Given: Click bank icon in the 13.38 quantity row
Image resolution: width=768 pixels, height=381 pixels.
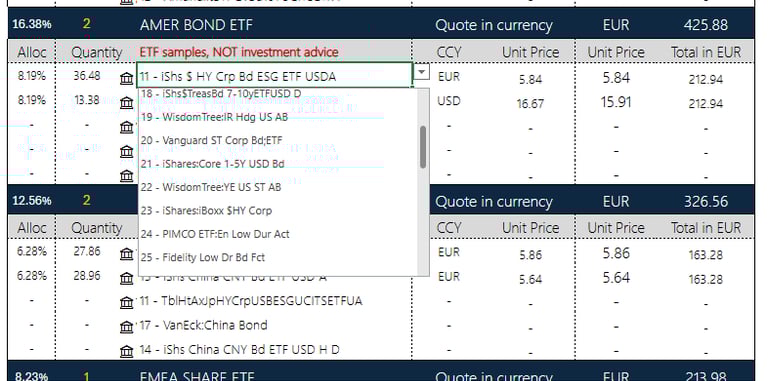Looking at the screenshot, I should click(126, 103).
